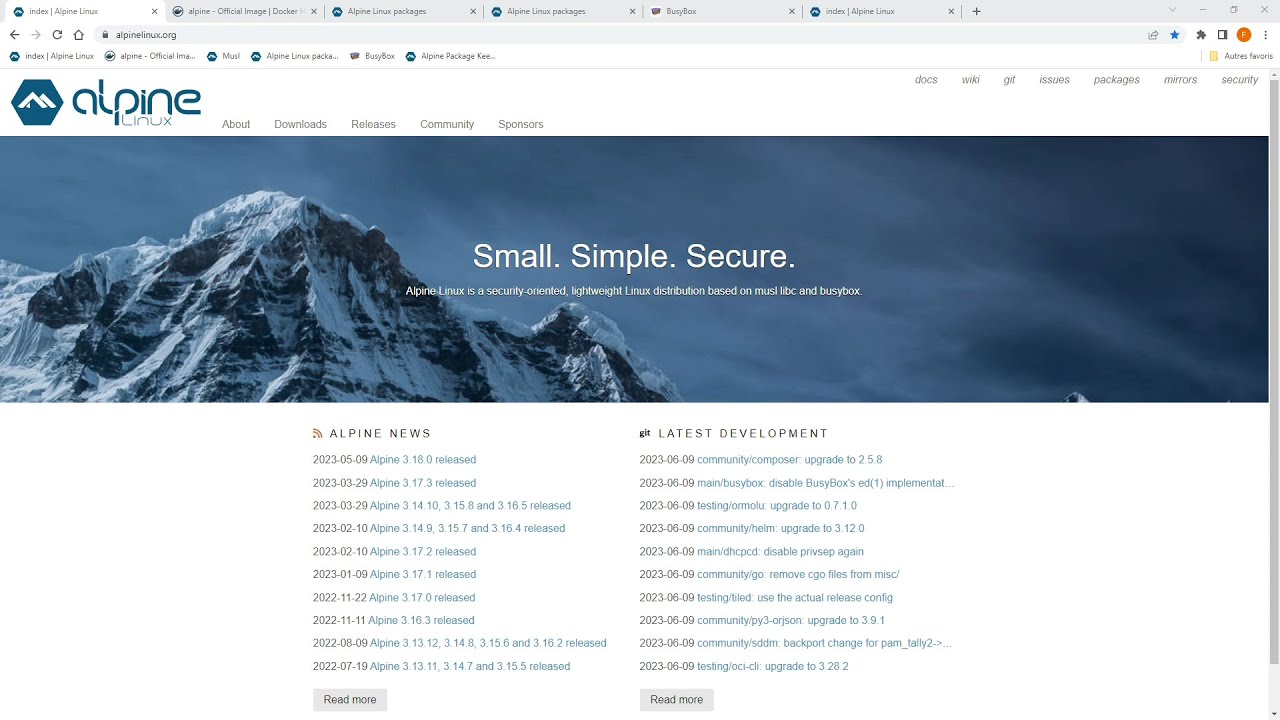Viewport: 1280px width, 720px height.
Task: Click the Alpine Linux logo
Action: (x=106, y=102)
